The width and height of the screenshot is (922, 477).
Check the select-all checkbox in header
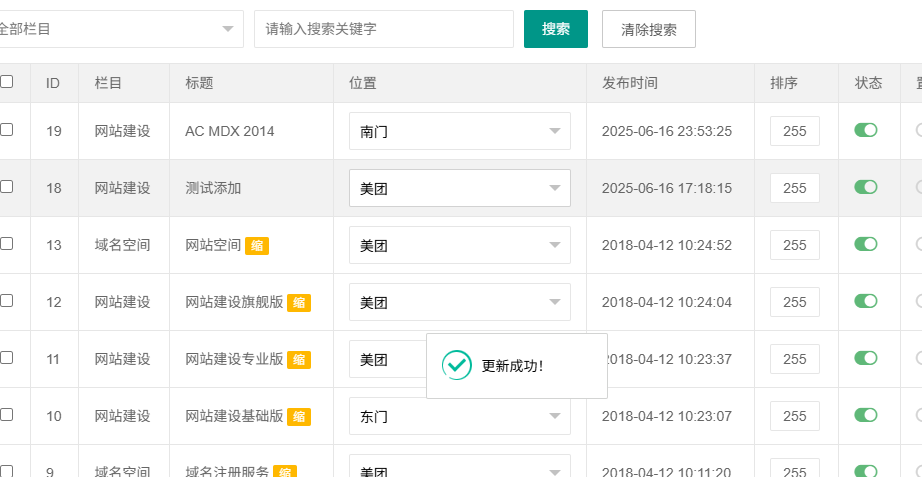tap(7, 82)
